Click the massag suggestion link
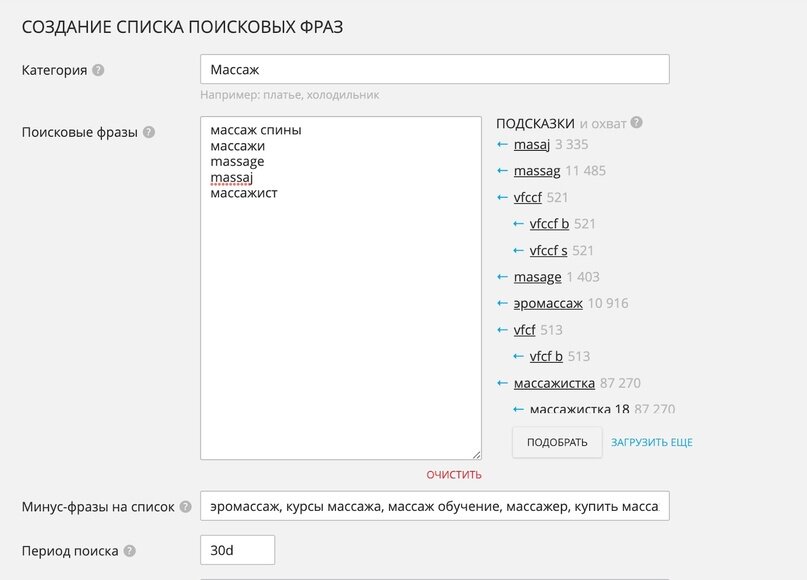The height and width of the screenshot is (580, 807). (x=537, y=171)
